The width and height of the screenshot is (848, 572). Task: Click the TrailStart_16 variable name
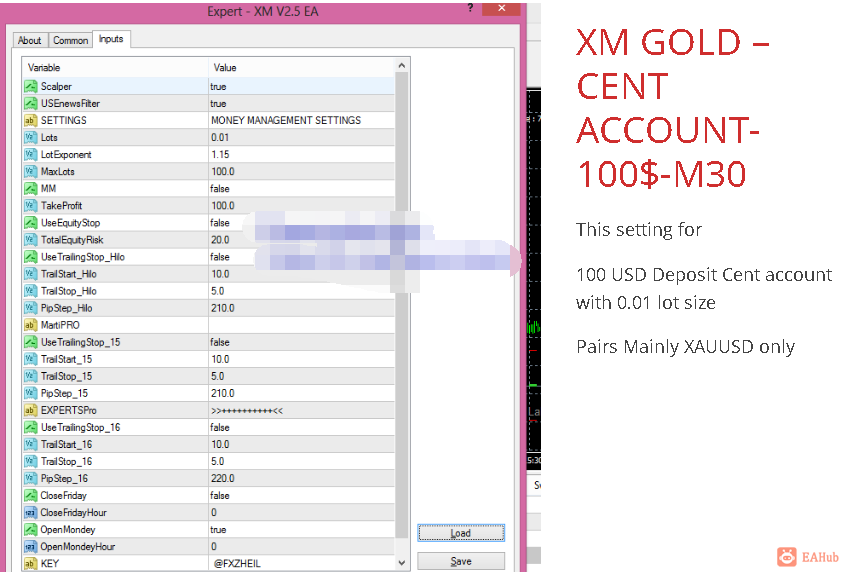[67, 444]
